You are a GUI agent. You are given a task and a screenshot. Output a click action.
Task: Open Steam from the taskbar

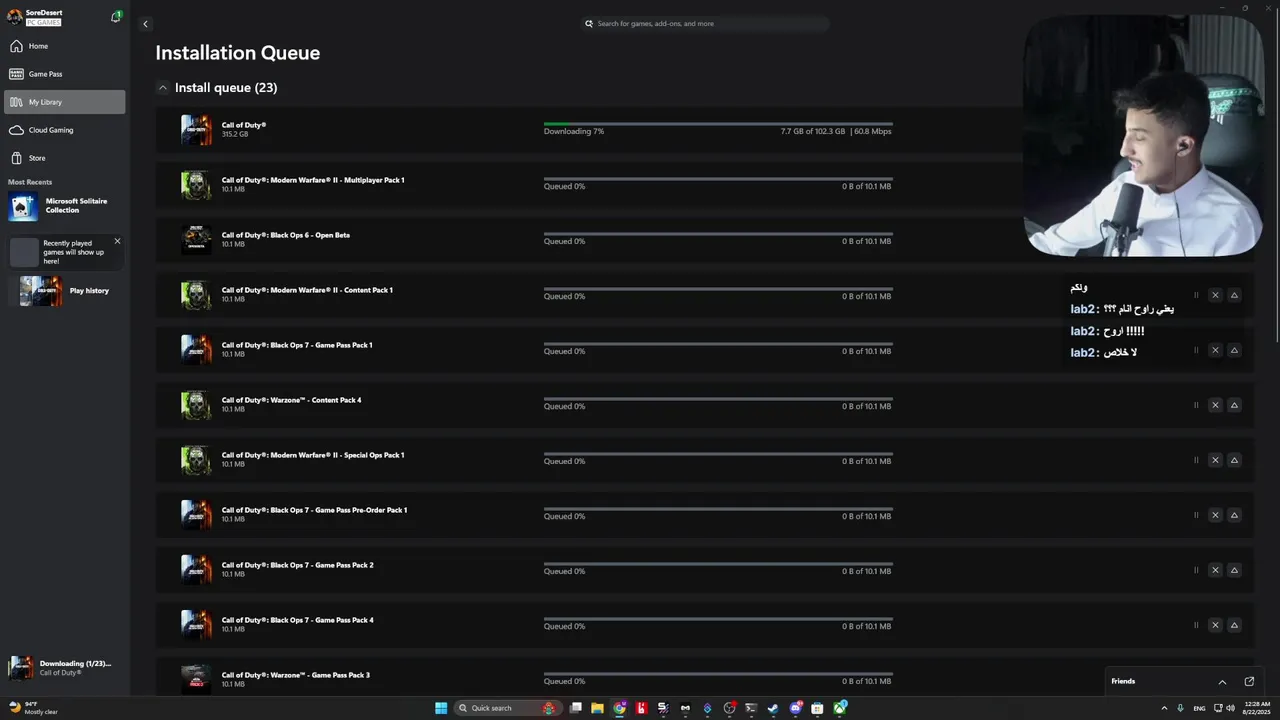tap(773, 708)
